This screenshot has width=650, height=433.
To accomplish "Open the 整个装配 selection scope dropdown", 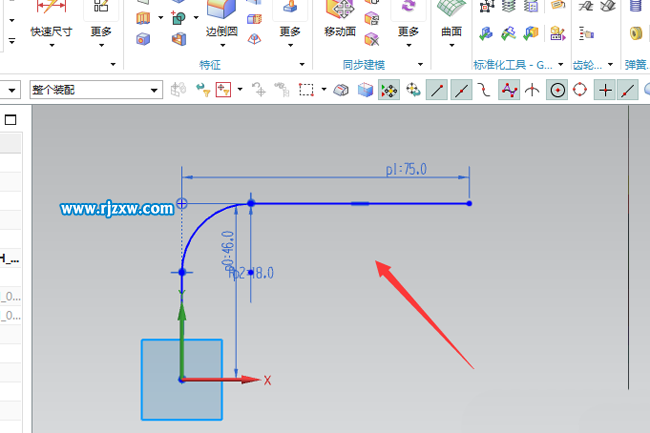I will (x=96, y=90).
